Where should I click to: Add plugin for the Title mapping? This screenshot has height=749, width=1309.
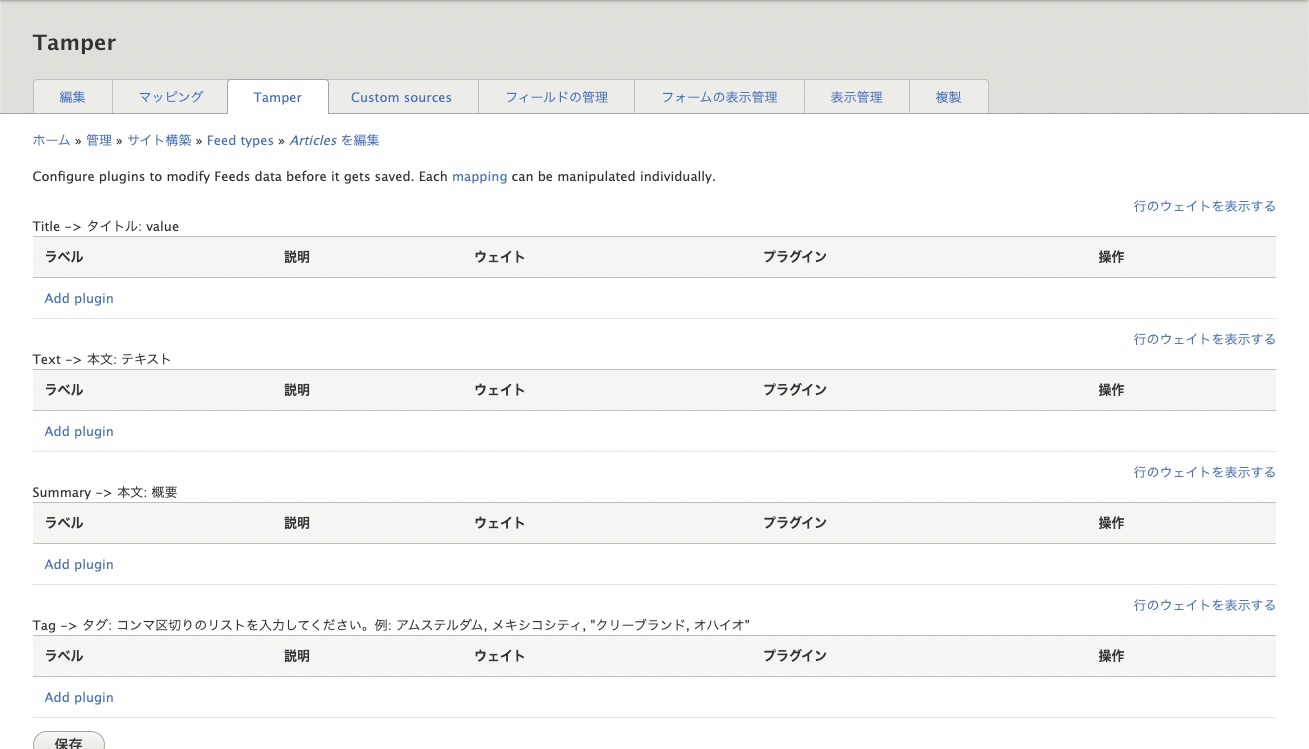[78, 298]
